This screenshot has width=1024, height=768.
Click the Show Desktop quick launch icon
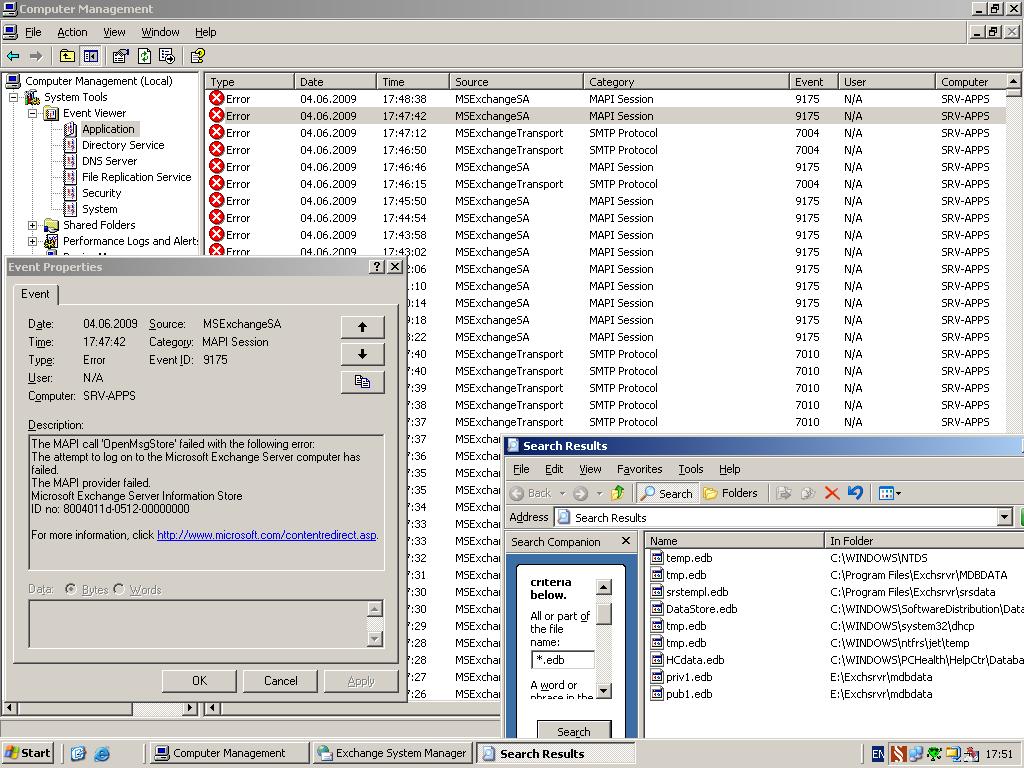click(78, 754)
